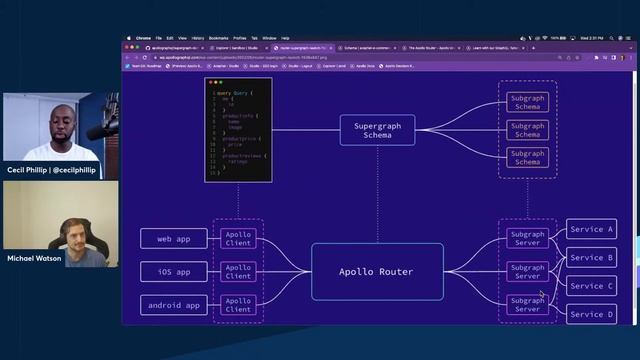Click the Service D box
Viewport: 640px width, 360px height.
tap(591, 314)
